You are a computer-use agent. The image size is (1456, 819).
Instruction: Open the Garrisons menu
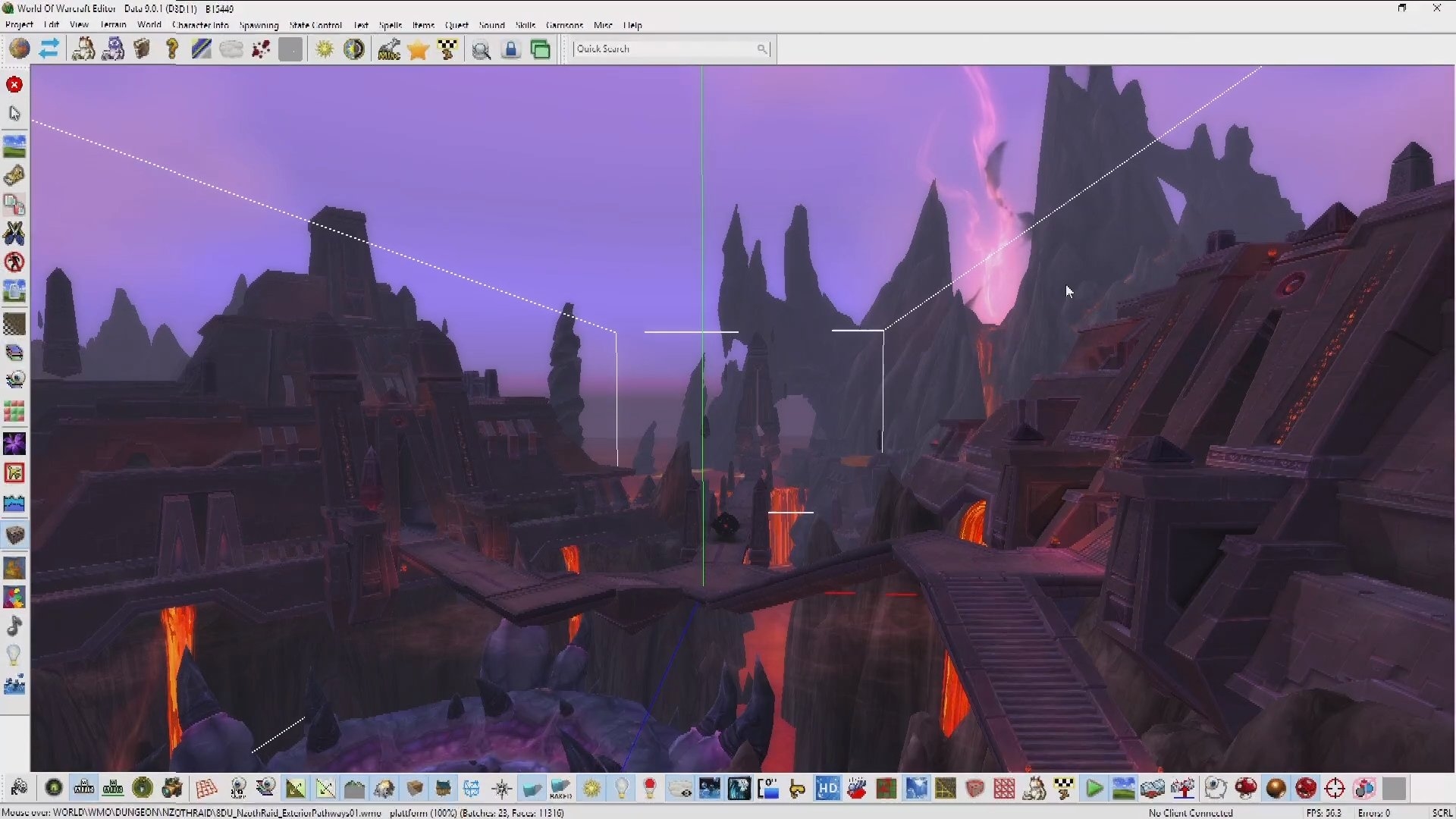click(x=564, y=25)
